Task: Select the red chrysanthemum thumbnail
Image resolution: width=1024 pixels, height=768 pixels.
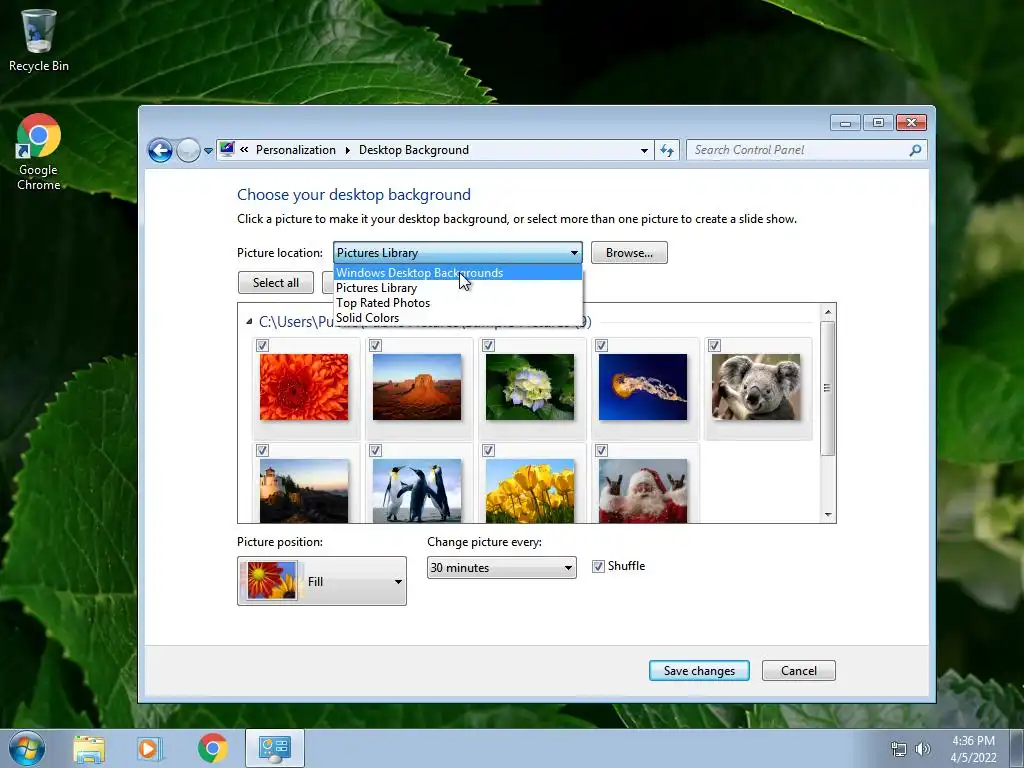Action: pos(304,387)
